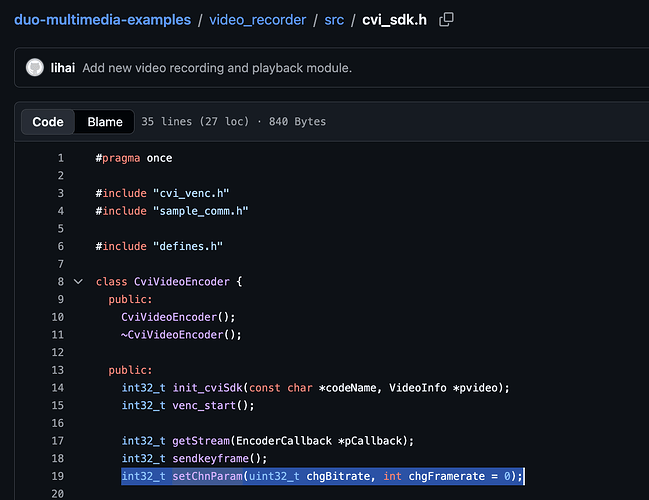
Task: Switch to the Blame tab
Action: click(105, 122)
